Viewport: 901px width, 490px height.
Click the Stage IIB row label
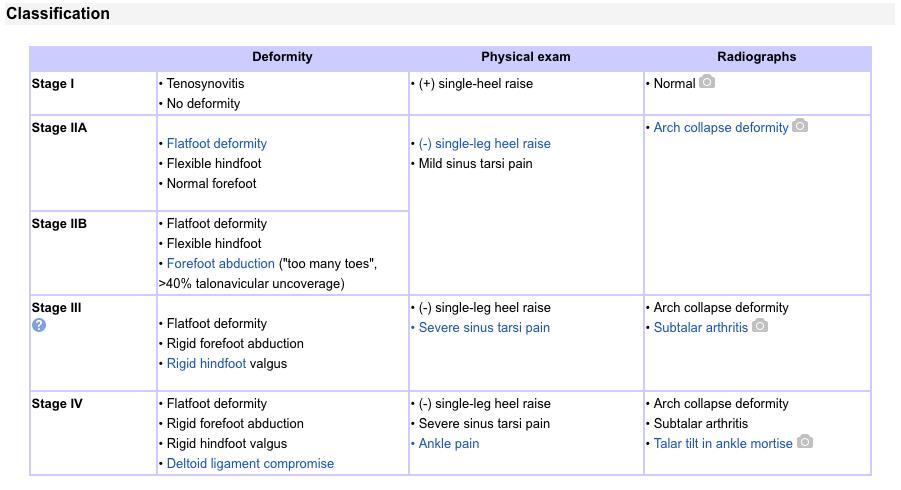[x=59, y=223]
